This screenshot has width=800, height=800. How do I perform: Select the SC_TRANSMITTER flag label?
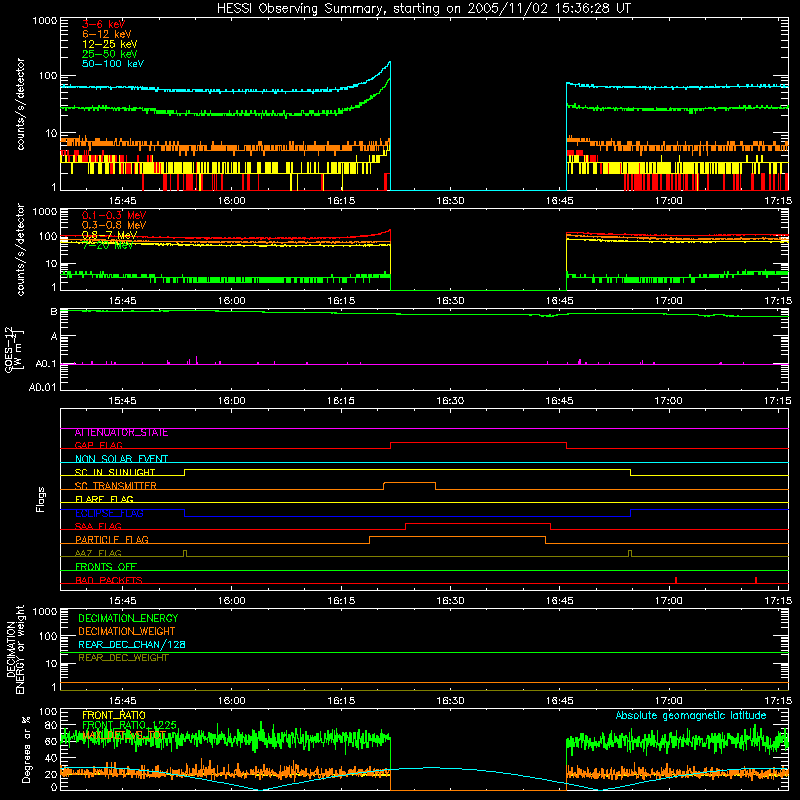click(116, 486)
